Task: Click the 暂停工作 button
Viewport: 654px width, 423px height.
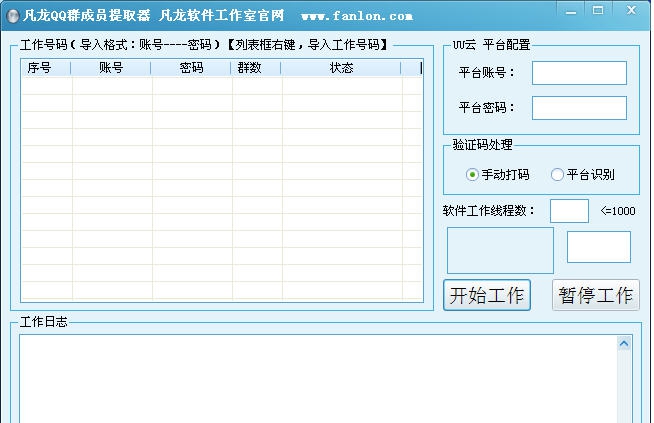Action: [x=596, y=295]
